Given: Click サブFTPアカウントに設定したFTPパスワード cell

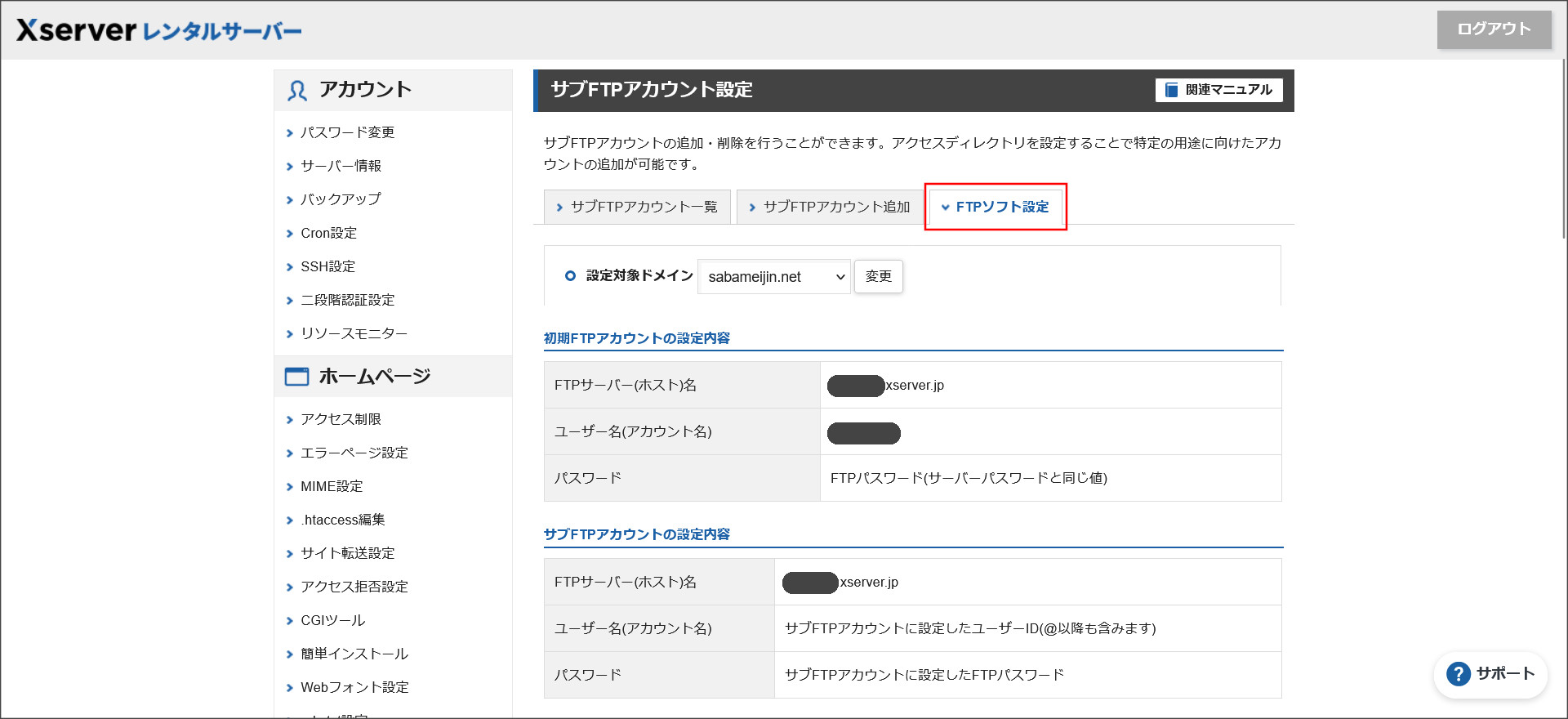Looking at the screenshot, I should (x=1027, y=675).
